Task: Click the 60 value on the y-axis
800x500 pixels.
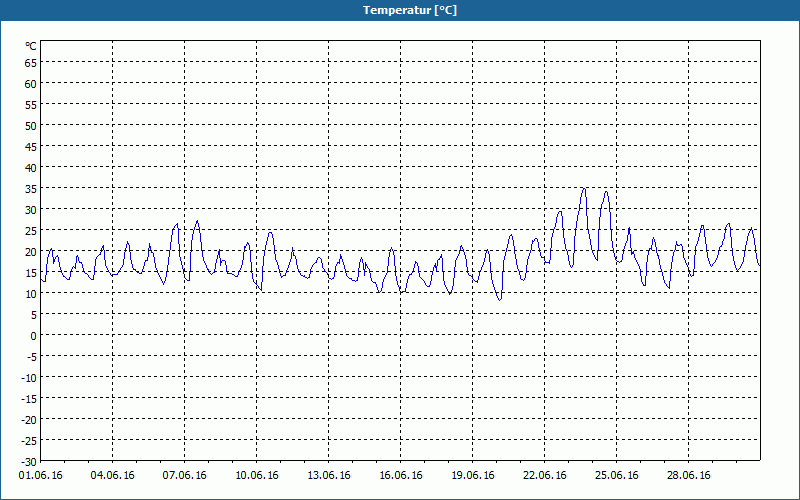Action: click(31, 84)
